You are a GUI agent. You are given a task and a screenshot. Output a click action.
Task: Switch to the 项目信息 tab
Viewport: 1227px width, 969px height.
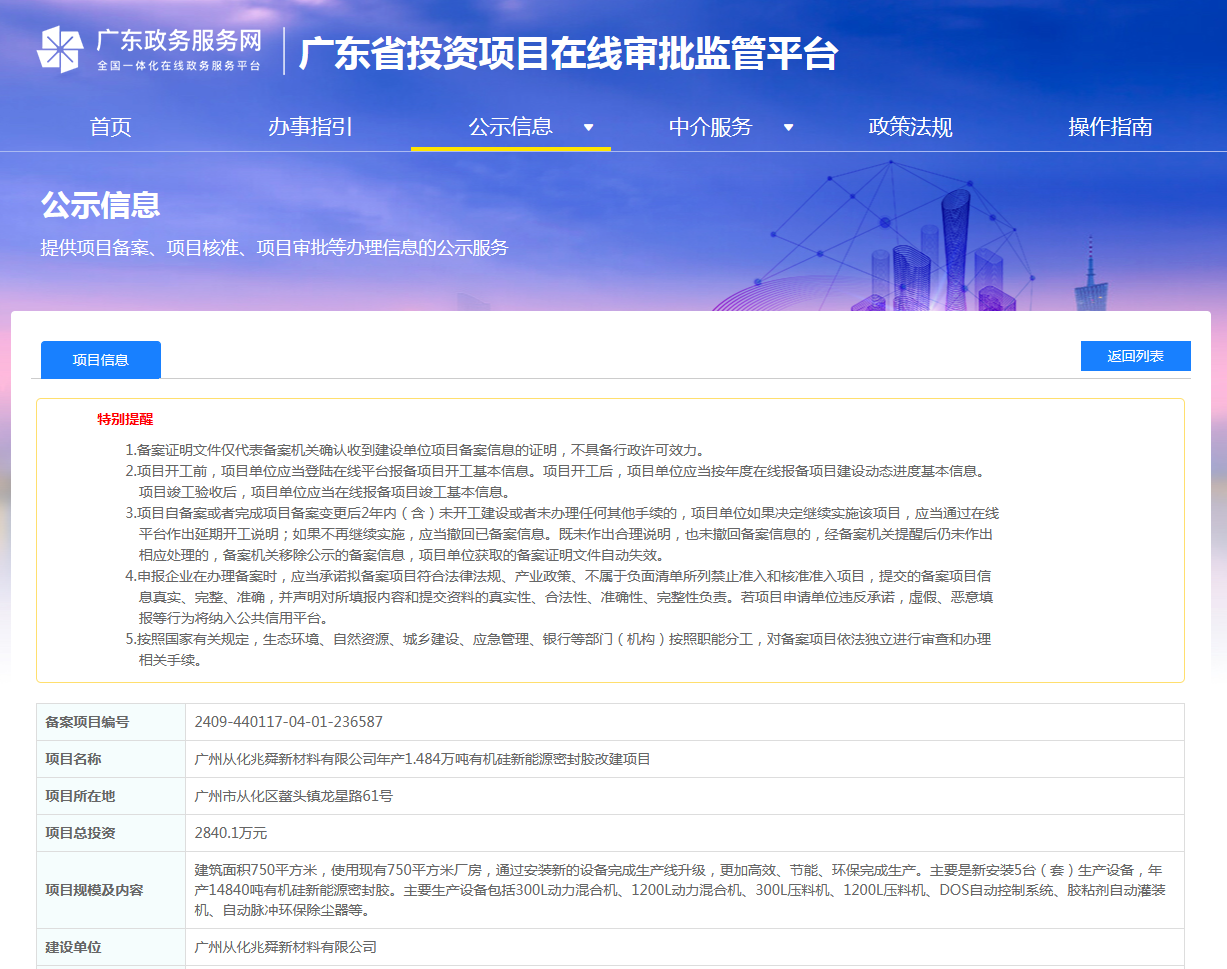pos(101,360)
